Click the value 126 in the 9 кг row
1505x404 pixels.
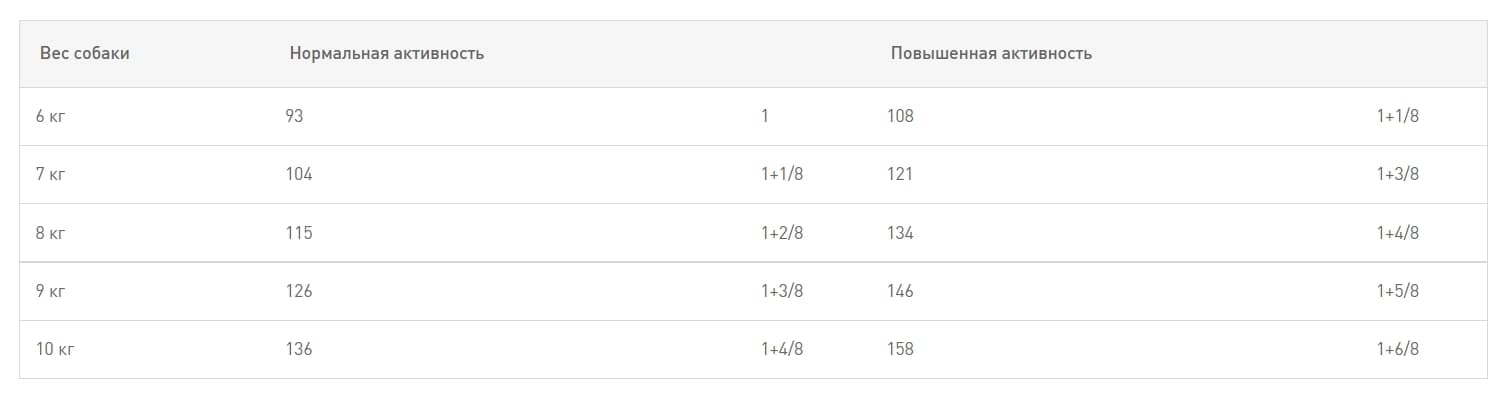[298, 291]
